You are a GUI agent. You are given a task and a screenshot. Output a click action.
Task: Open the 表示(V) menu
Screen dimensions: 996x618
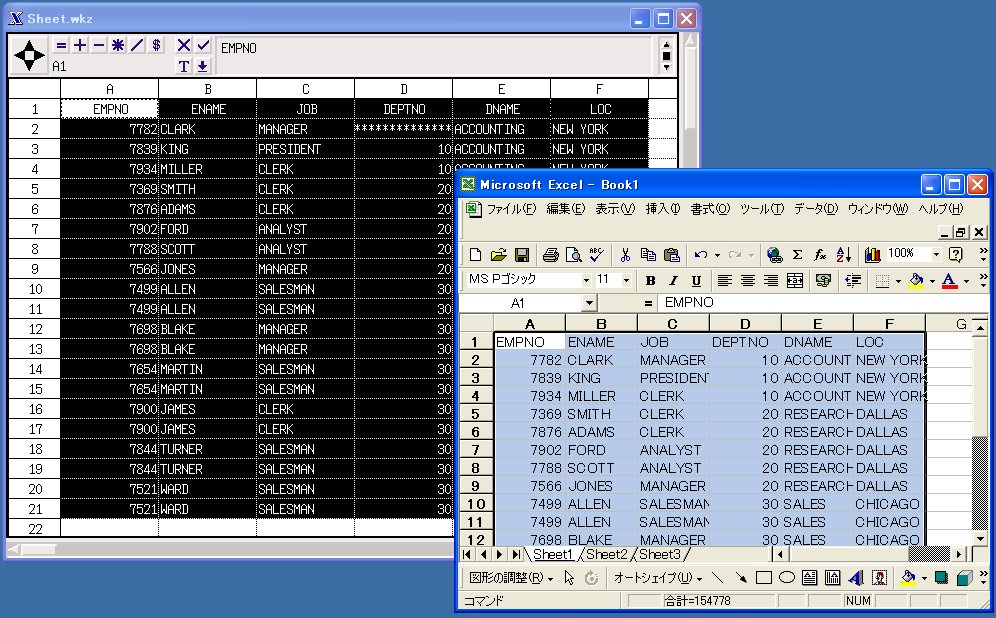point(615,209)
